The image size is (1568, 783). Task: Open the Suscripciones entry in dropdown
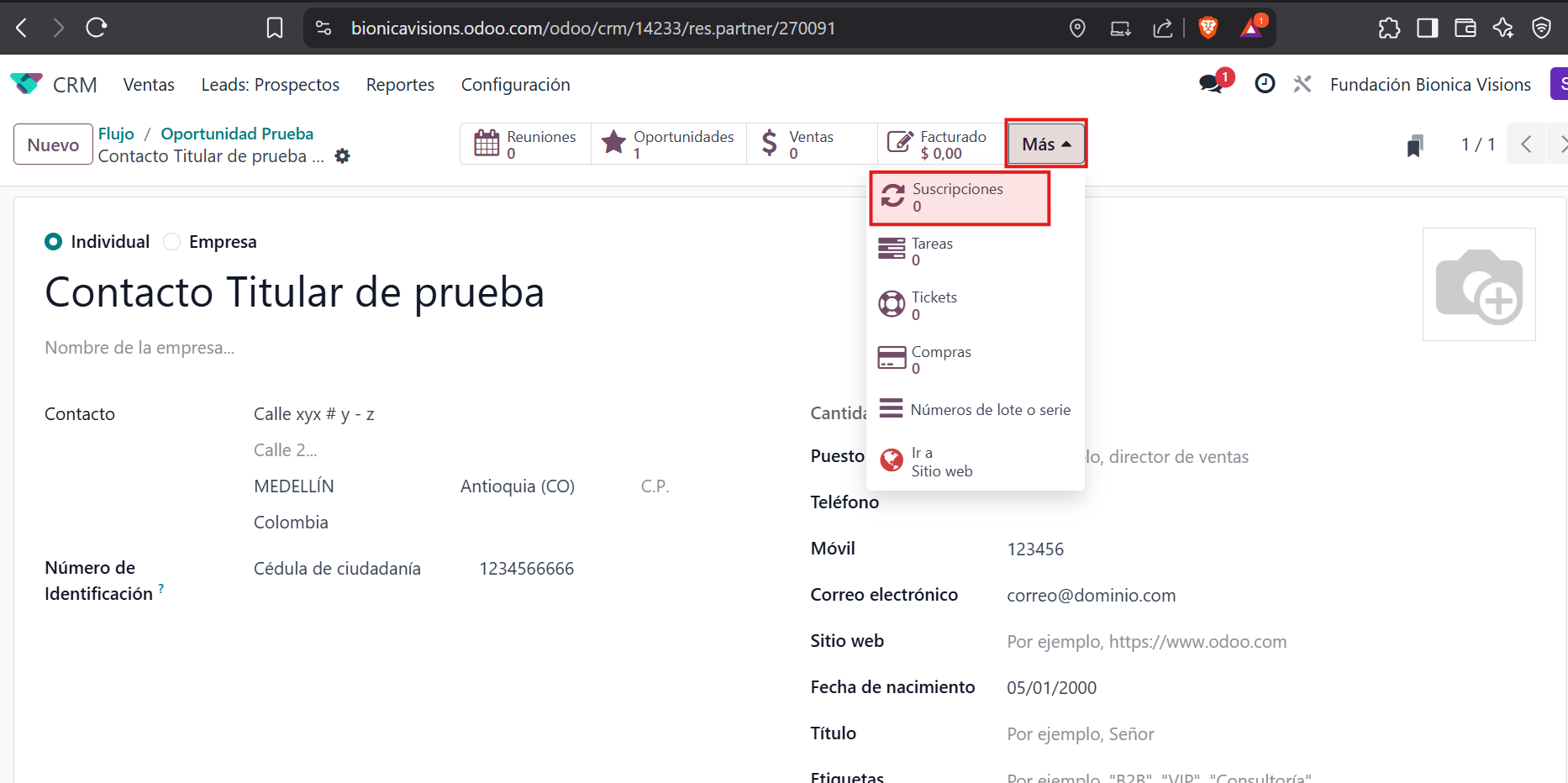coord(960,198)
